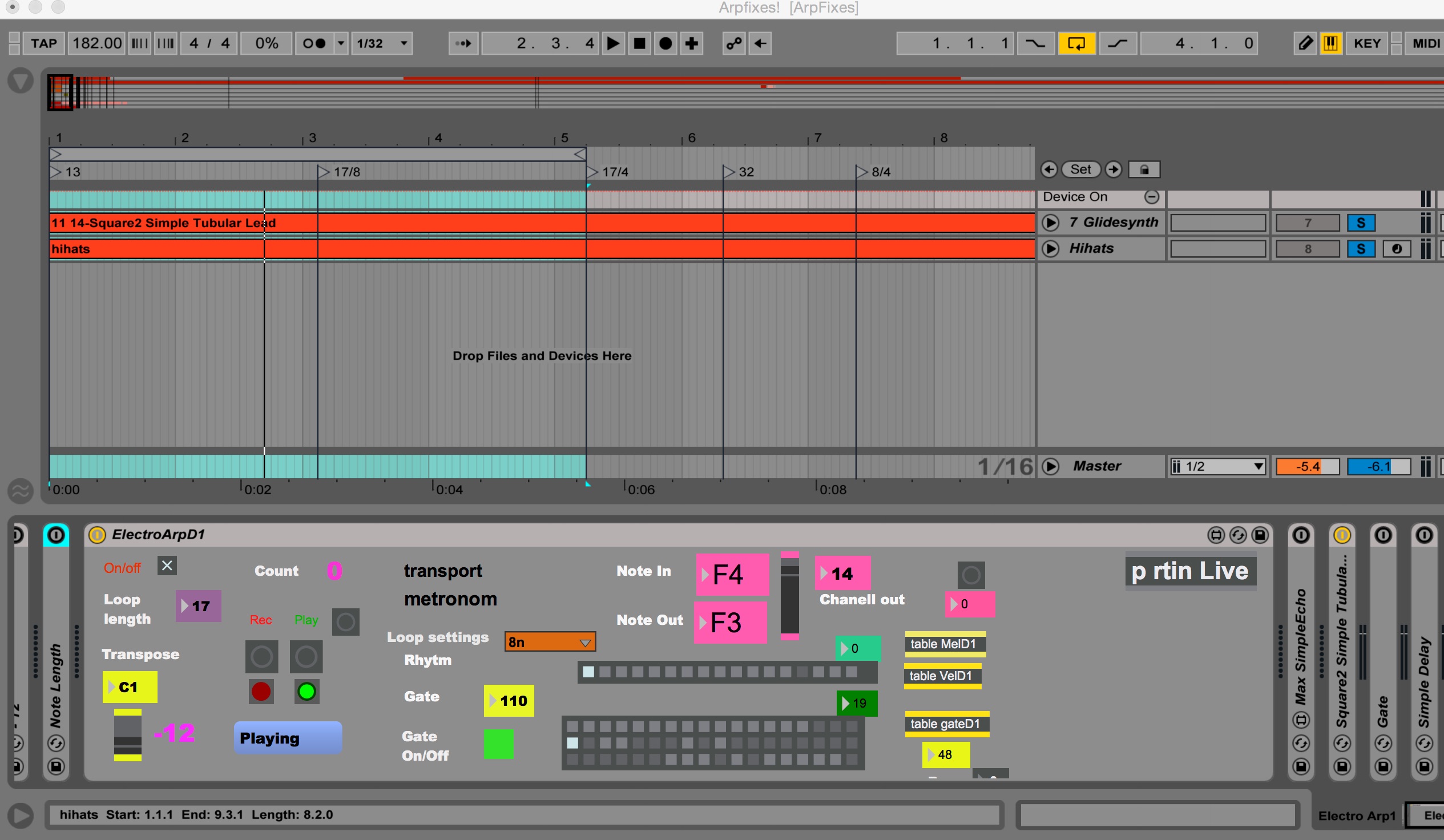Click the Arrangement Record button
Screen dimensions: 1444x840
[x=665, y=43]
